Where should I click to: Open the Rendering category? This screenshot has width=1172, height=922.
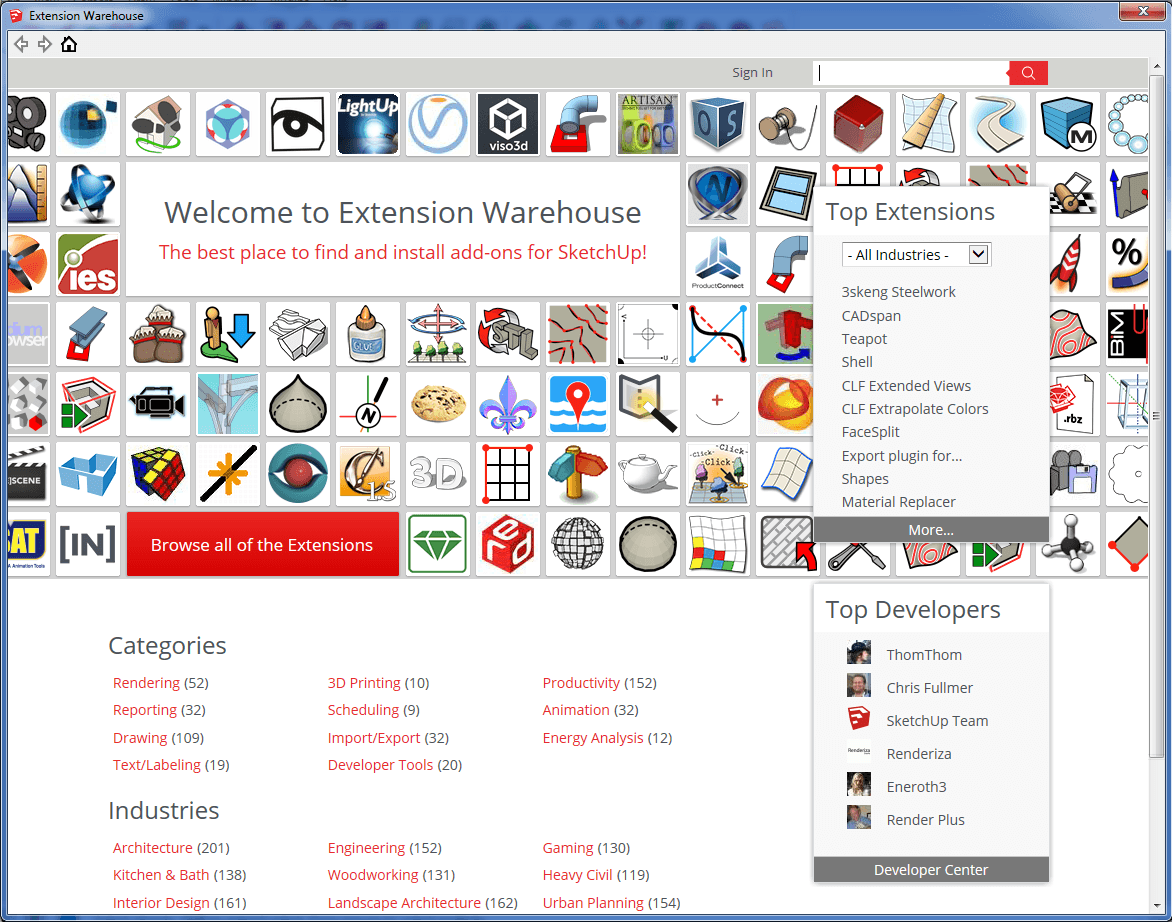(x=146, y=683)
